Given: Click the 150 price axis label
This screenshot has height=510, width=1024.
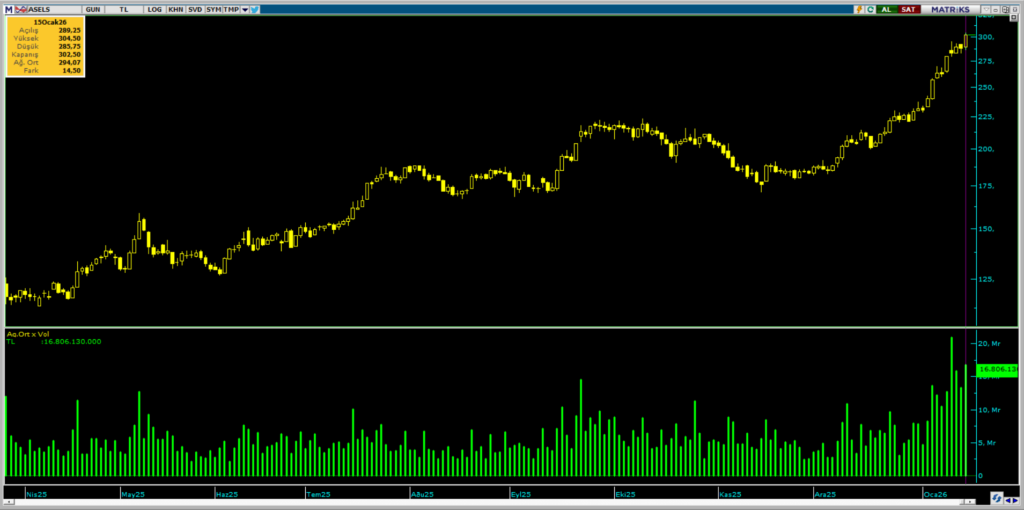Looking at the screenshot, I should [x=987, y=229].
